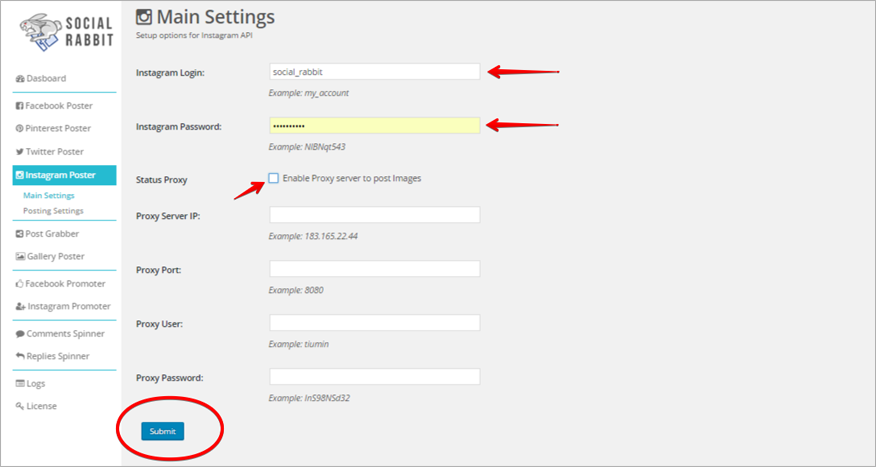876x467 pixels.
Task: Click the Comments Spinner speech bubble icon
Action: (x=20, y=334)
